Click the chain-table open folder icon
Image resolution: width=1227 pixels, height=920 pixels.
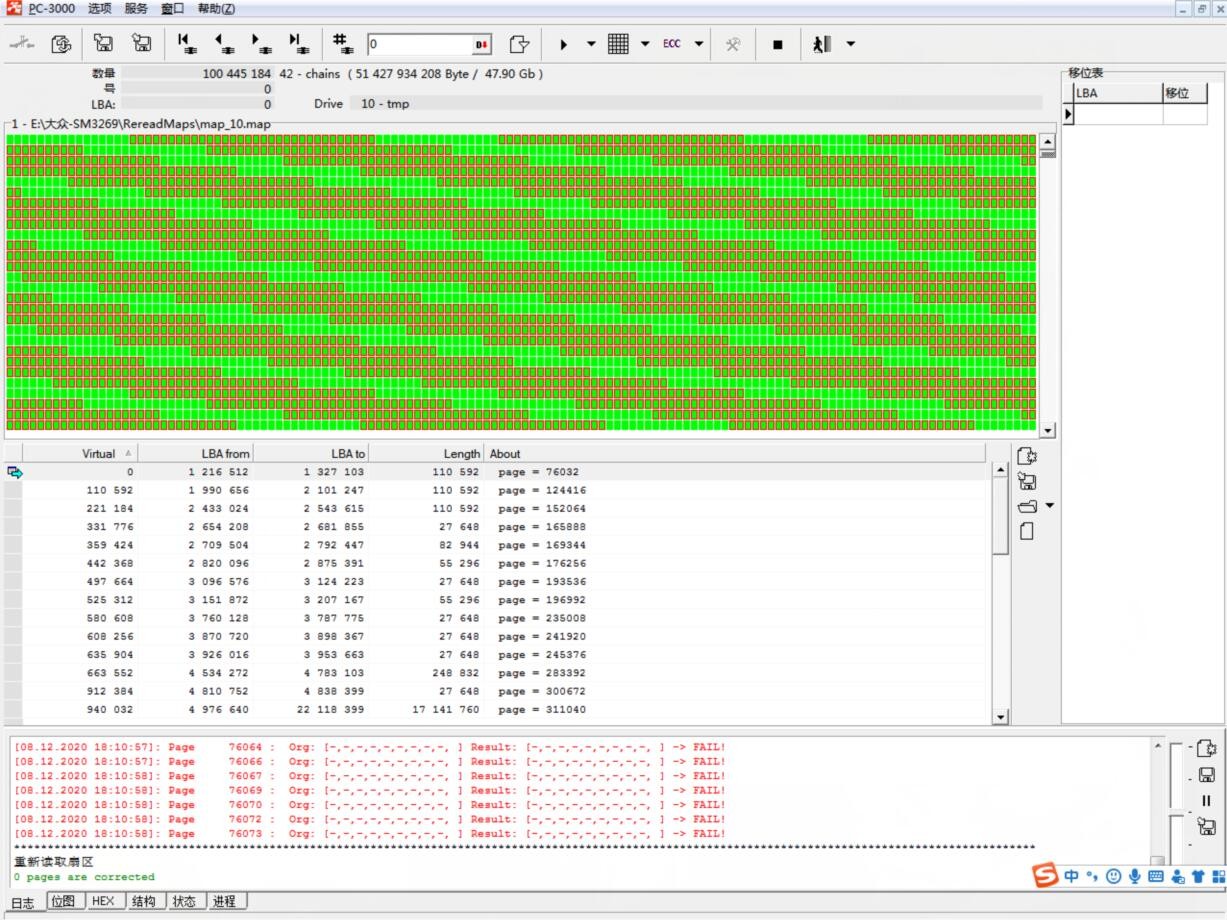point(1027,507)
